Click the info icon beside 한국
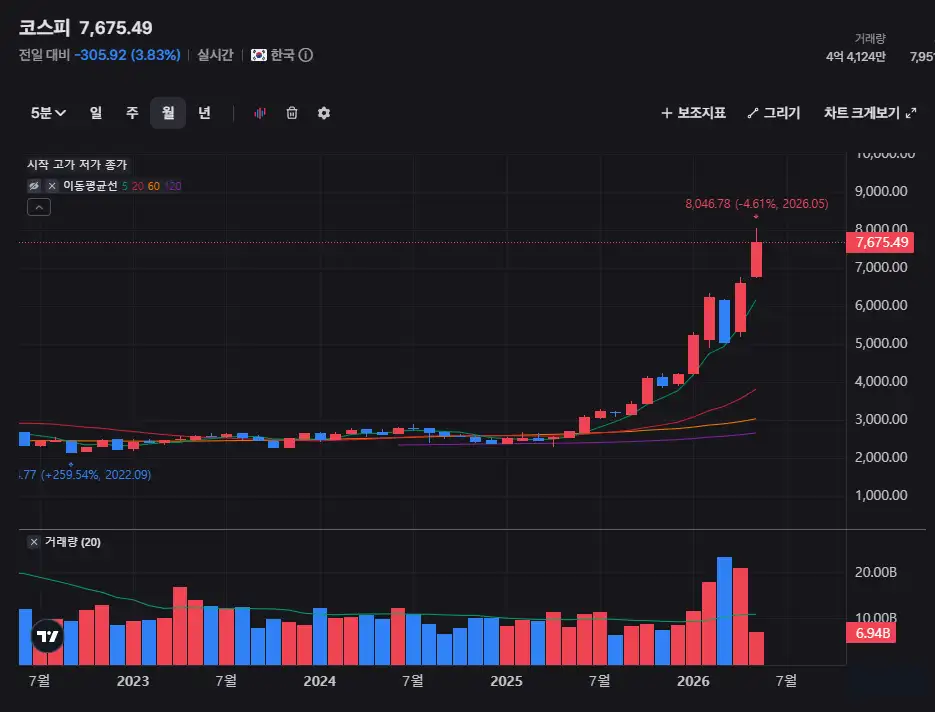The width and height of the screenshot is (935, 712). (x=306, y=55)
